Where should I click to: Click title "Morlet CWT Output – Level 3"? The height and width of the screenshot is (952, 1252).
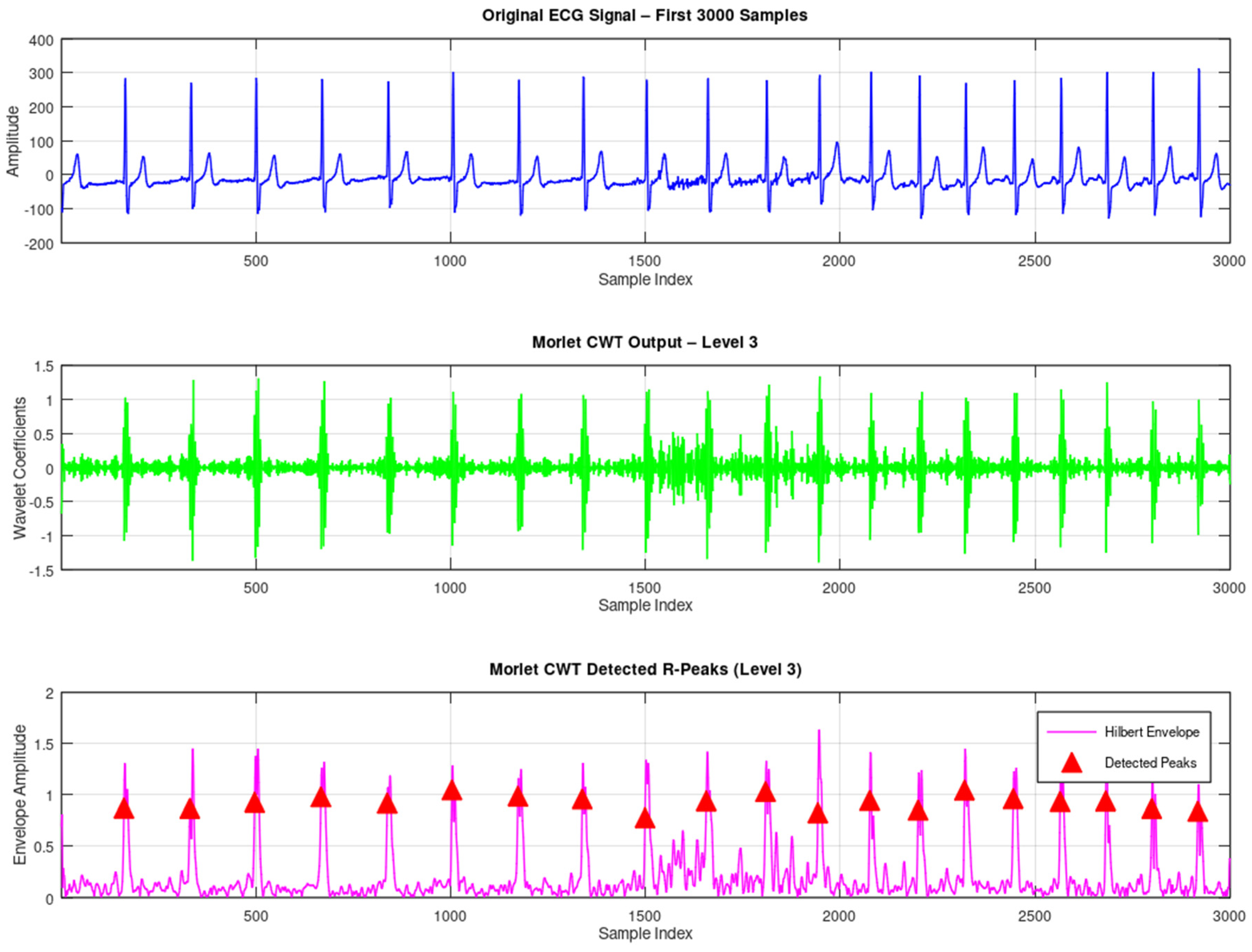click(645, 342)
